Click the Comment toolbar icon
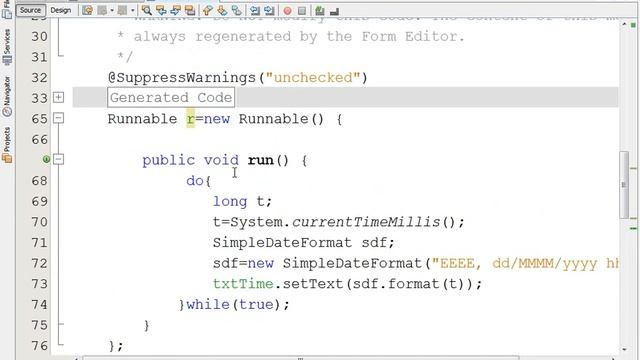 tap(320, 11)
